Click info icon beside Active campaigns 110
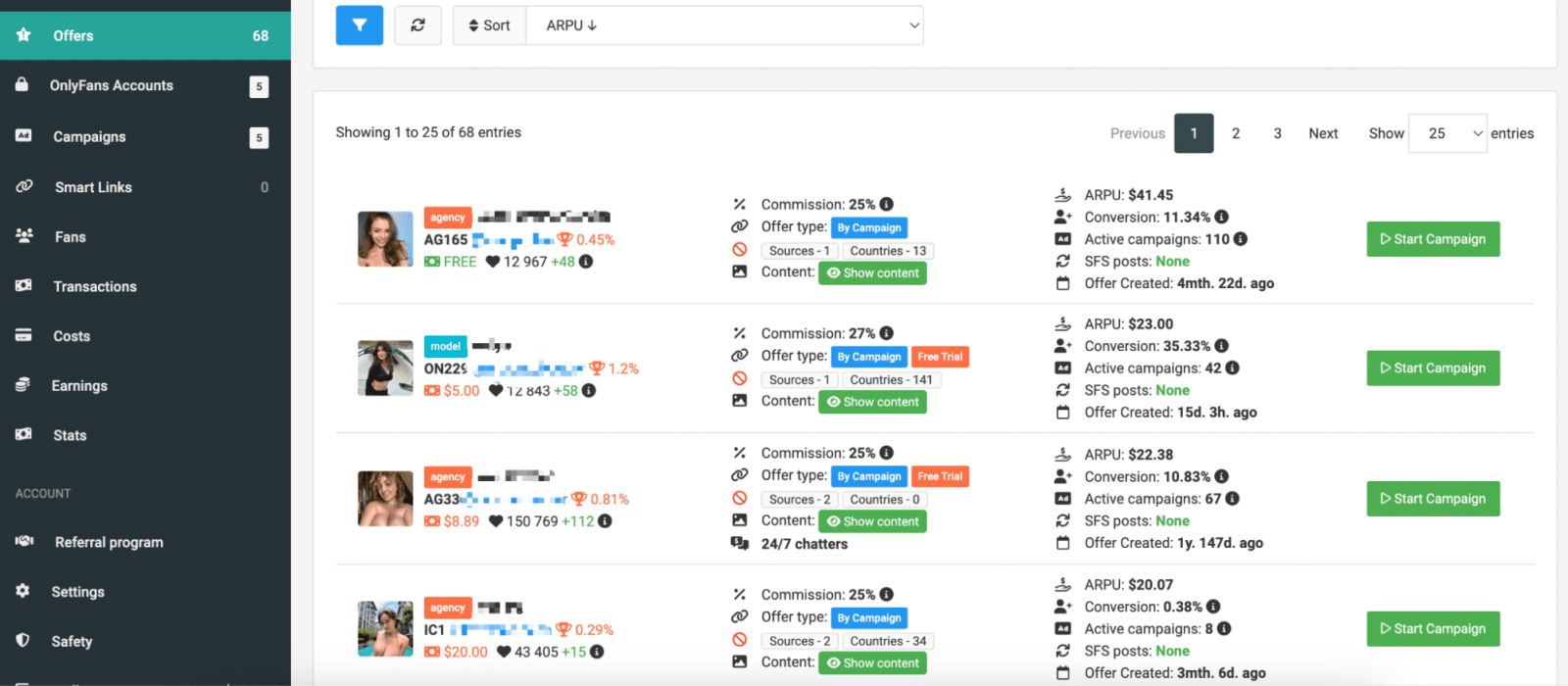1568x686 pixels. click(1240, 239)
